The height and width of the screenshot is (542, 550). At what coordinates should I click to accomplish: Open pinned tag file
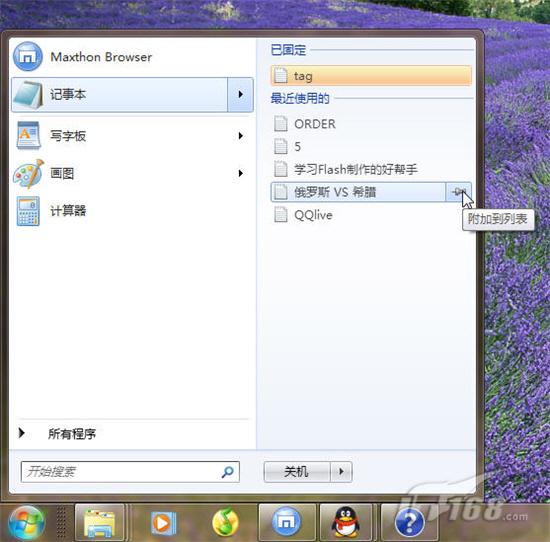[371, 76]
